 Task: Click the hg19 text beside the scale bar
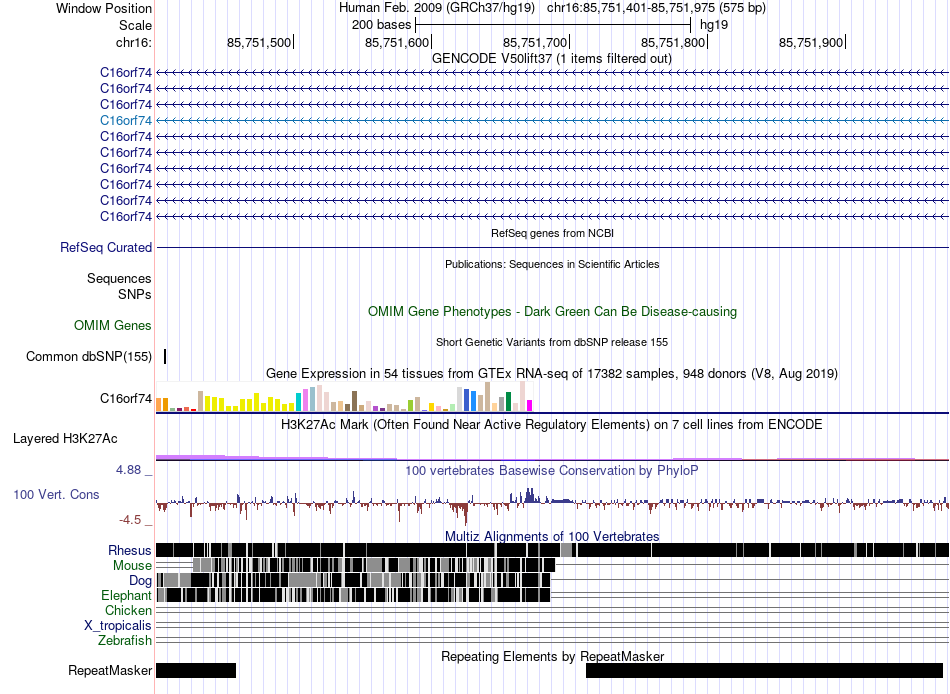pyautogui.click(x=714, y=25)
